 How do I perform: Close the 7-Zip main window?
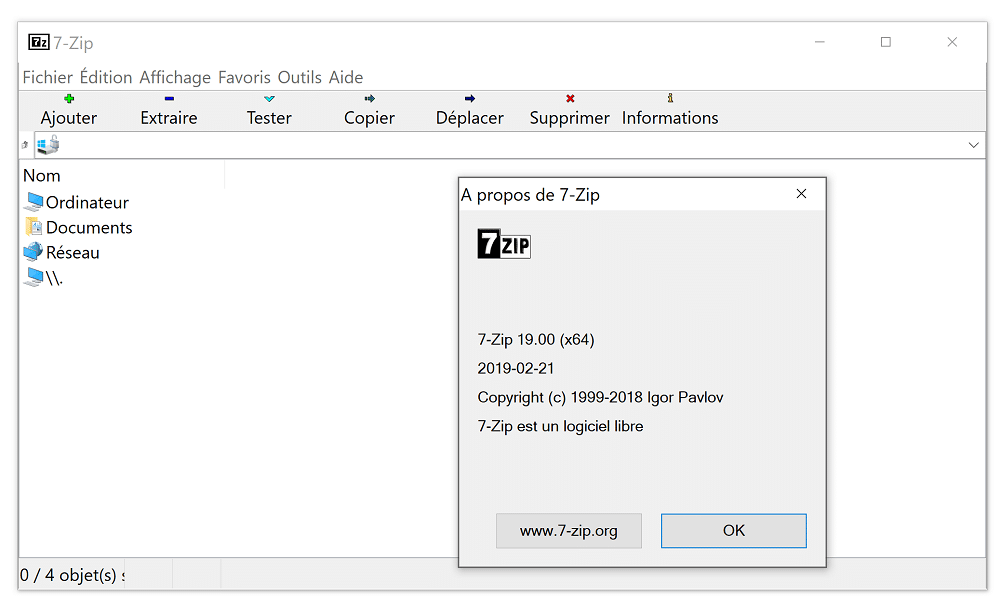pyautogui.click(x=952, y=42)
